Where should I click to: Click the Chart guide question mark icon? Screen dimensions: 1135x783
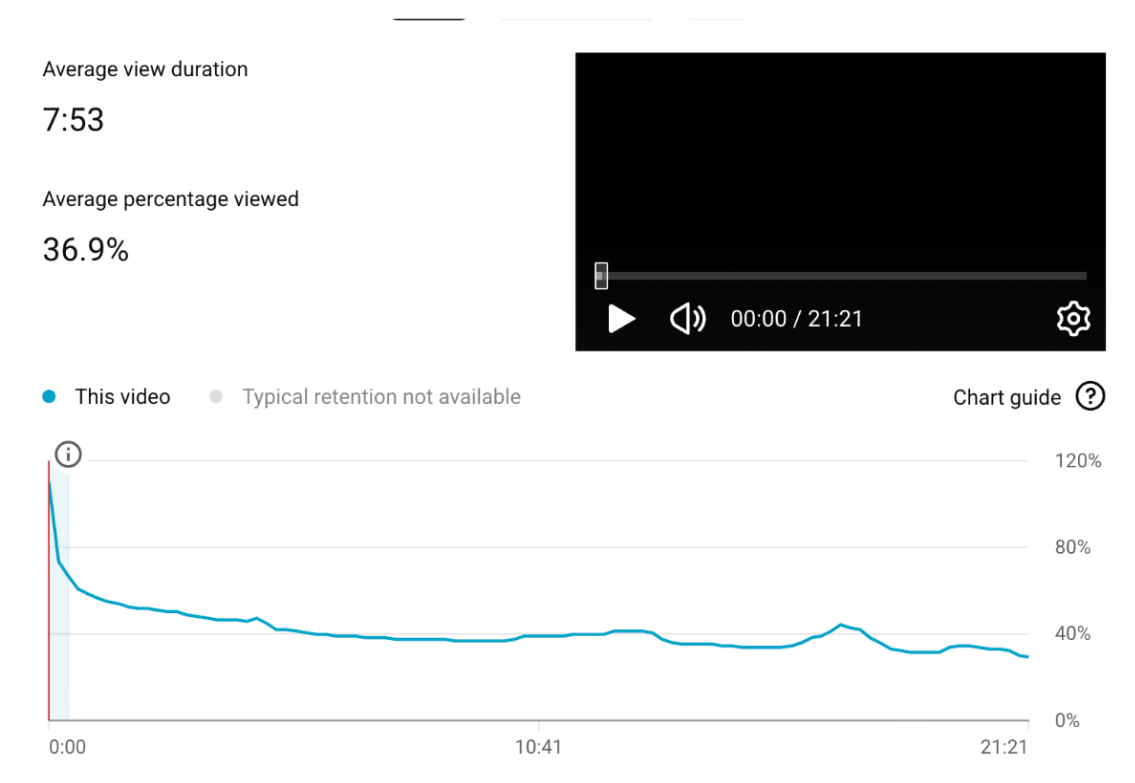tap(1090, 397)
